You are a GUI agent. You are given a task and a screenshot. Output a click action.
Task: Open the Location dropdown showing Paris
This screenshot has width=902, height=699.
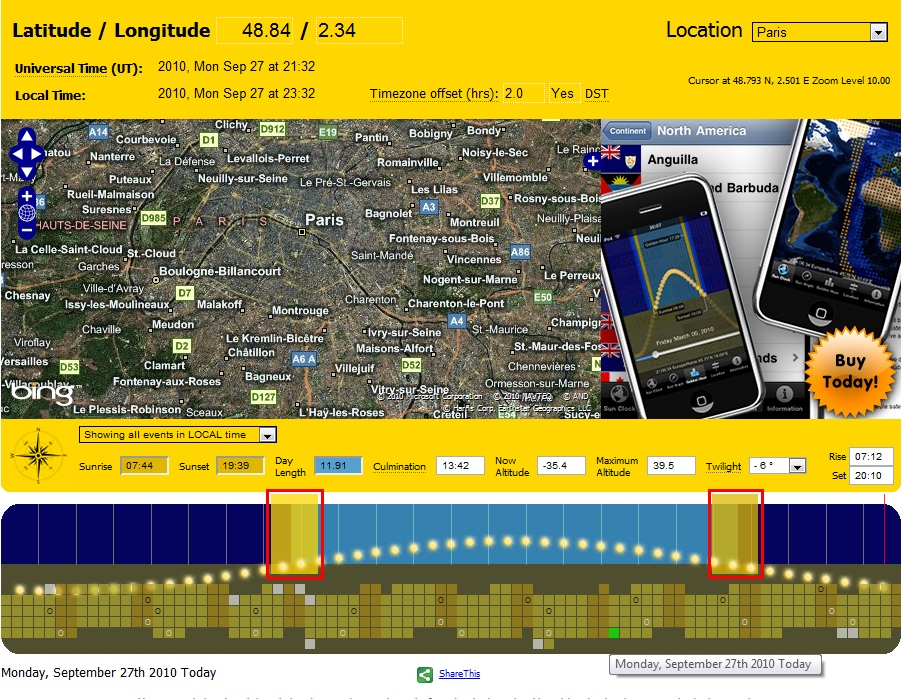point(819,32)
